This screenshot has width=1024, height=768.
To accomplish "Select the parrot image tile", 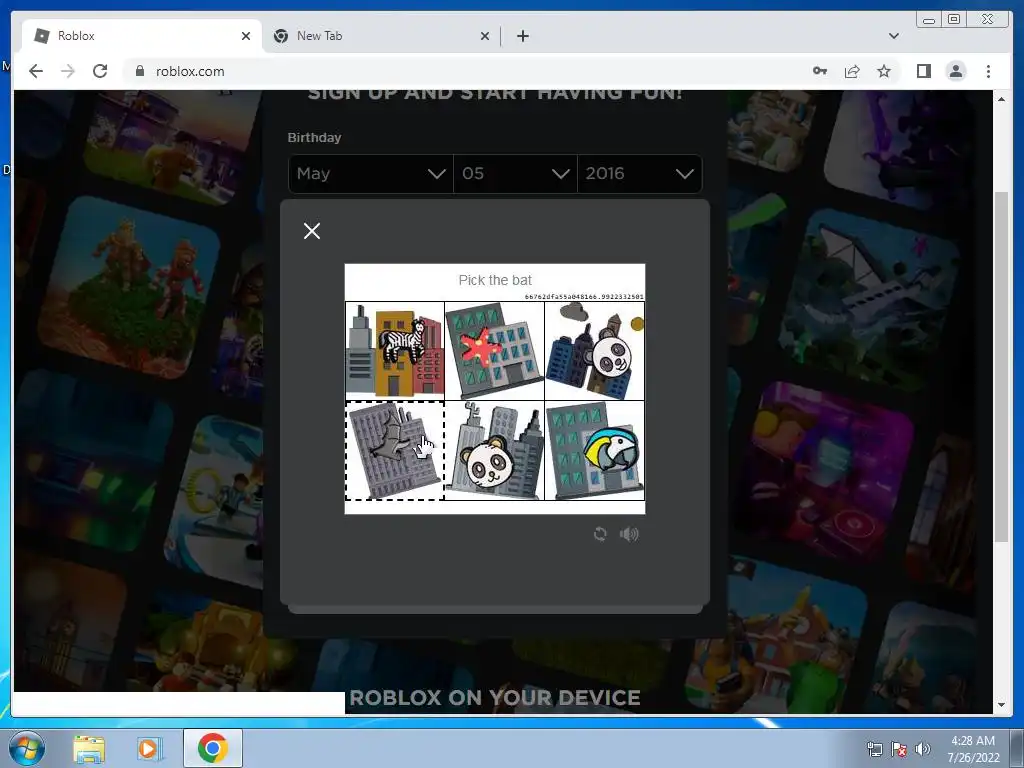I will (x=594, y=451).
